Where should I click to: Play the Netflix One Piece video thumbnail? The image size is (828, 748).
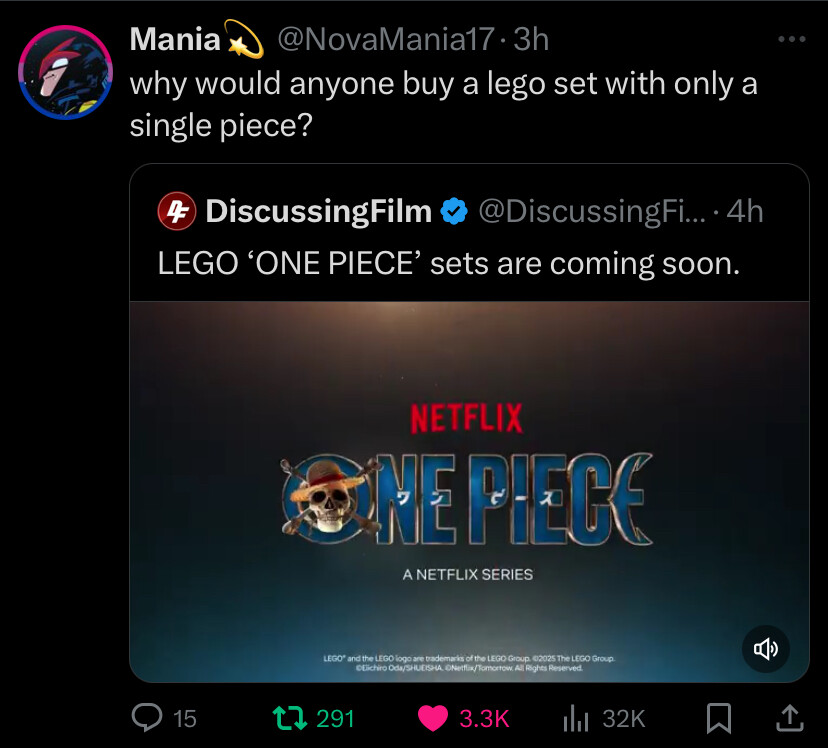(468, 490)
